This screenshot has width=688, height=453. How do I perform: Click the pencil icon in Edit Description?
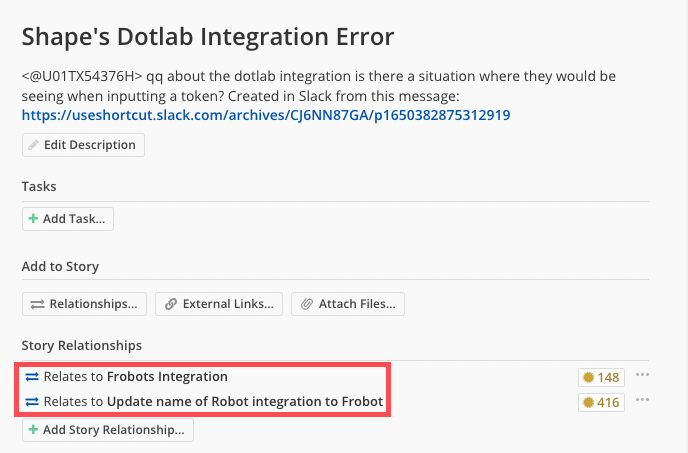pos(33,145)
